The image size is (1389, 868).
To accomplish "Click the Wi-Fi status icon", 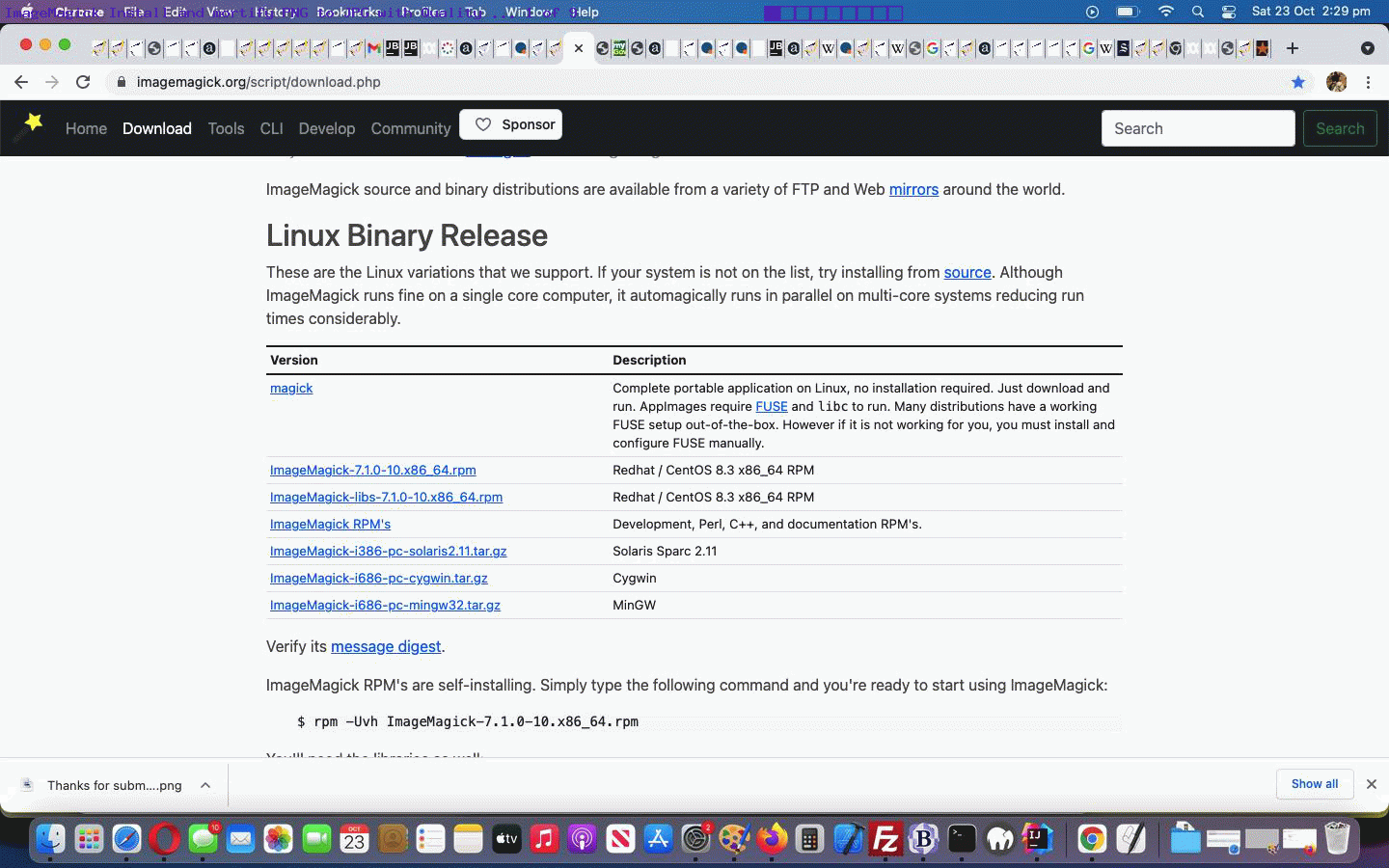I will coord(1165,12).
